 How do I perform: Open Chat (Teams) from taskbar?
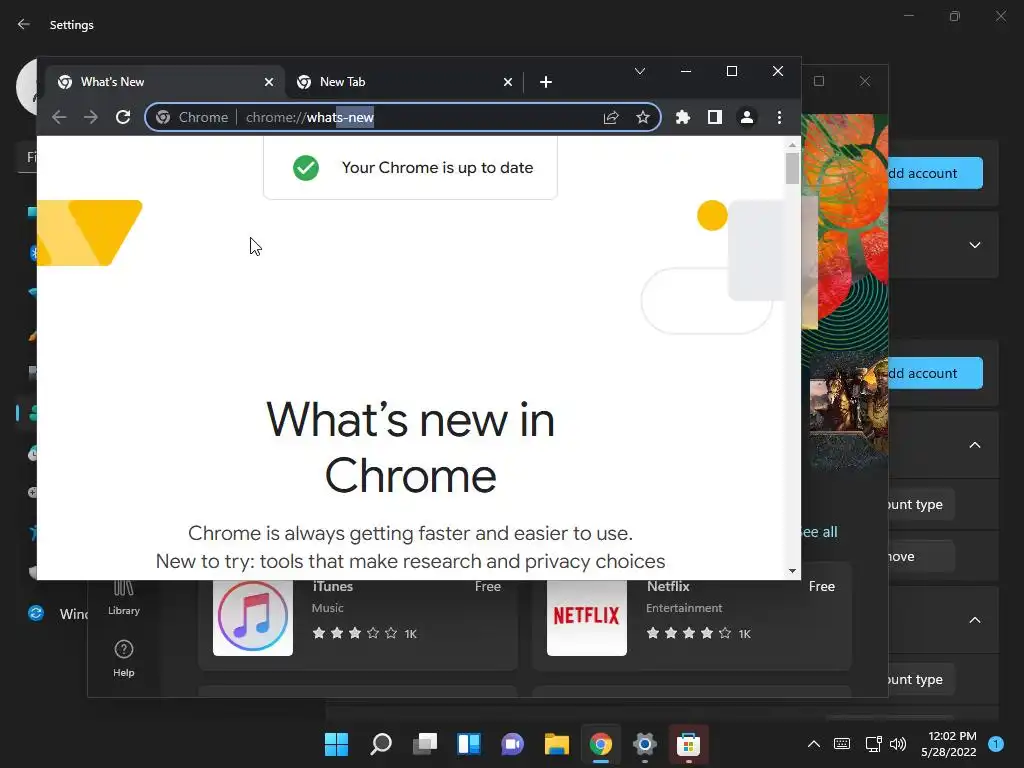coord(513,744)
